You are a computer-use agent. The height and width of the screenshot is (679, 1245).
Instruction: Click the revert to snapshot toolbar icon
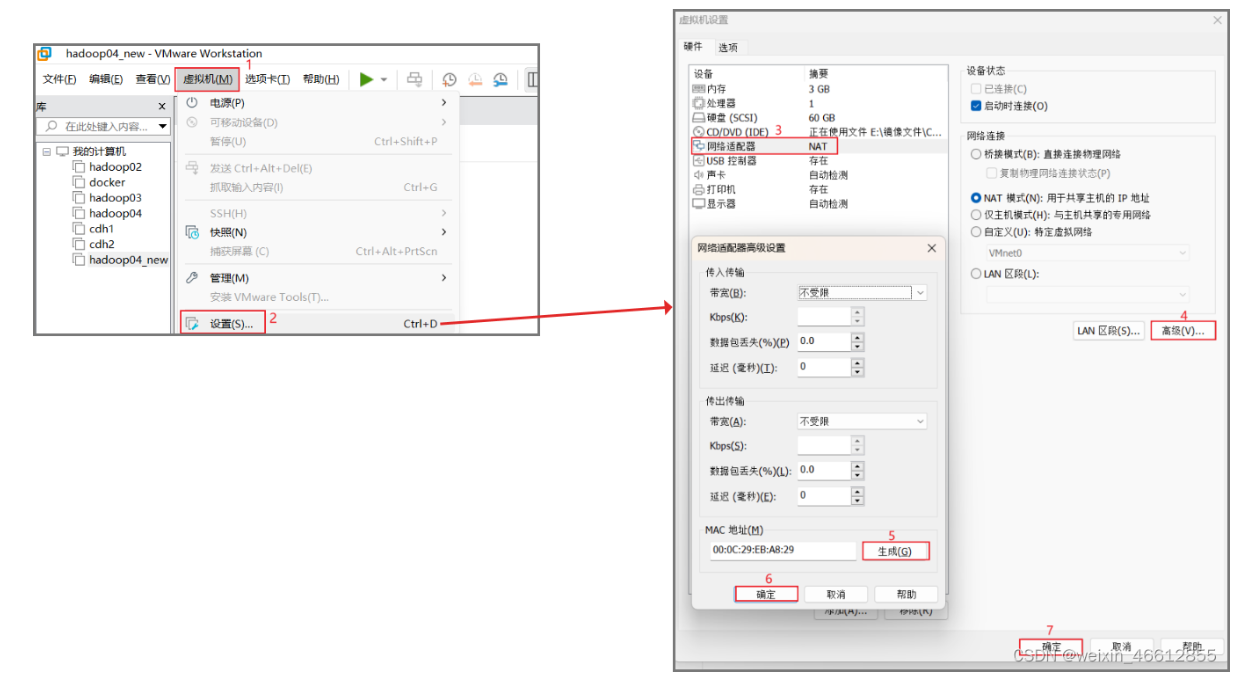coord(475,79)
